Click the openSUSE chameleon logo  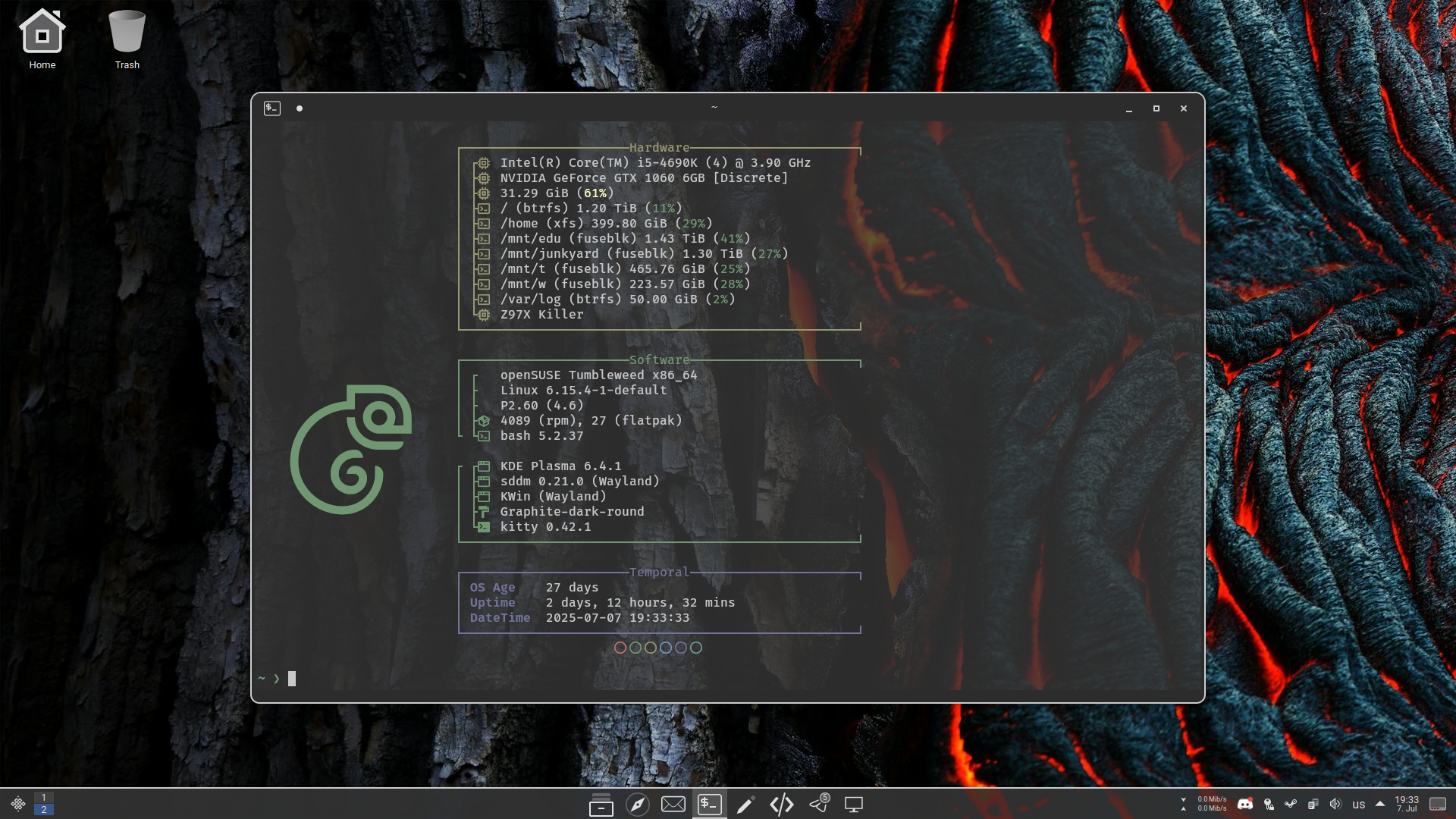point(350,449)
